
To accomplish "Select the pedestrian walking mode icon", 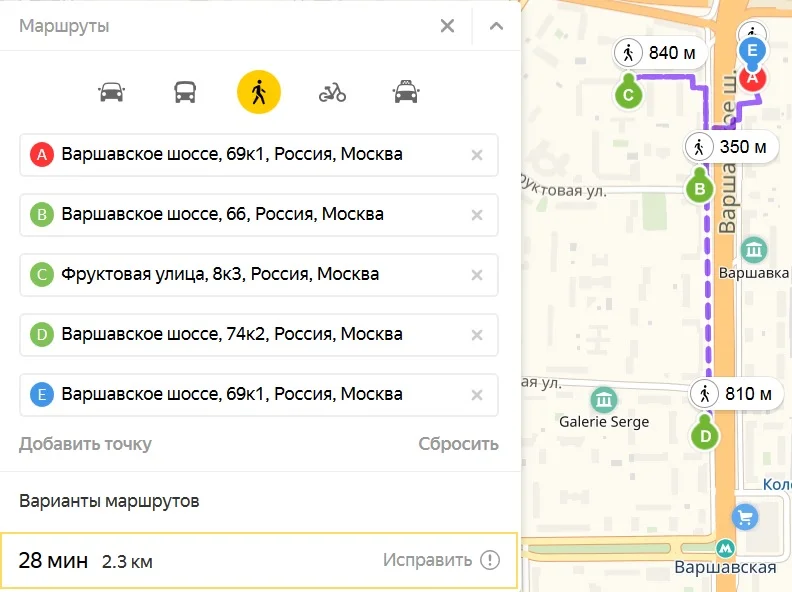I will [259, 92].
